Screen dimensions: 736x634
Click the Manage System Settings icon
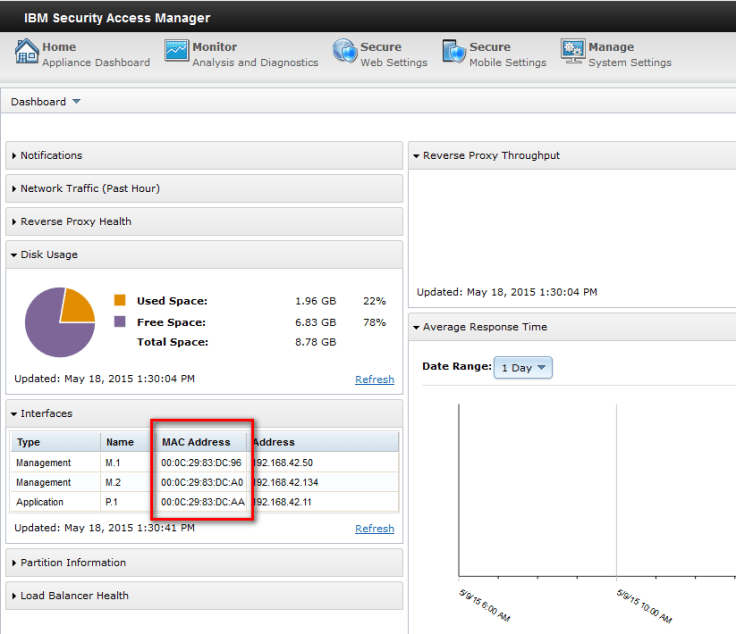coord(572,51)
